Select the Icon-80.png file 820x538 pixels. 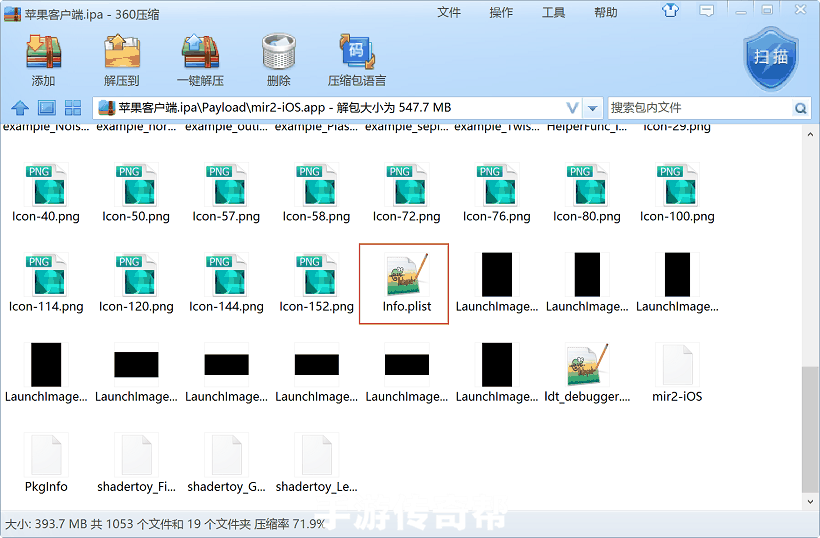[587, 193]
